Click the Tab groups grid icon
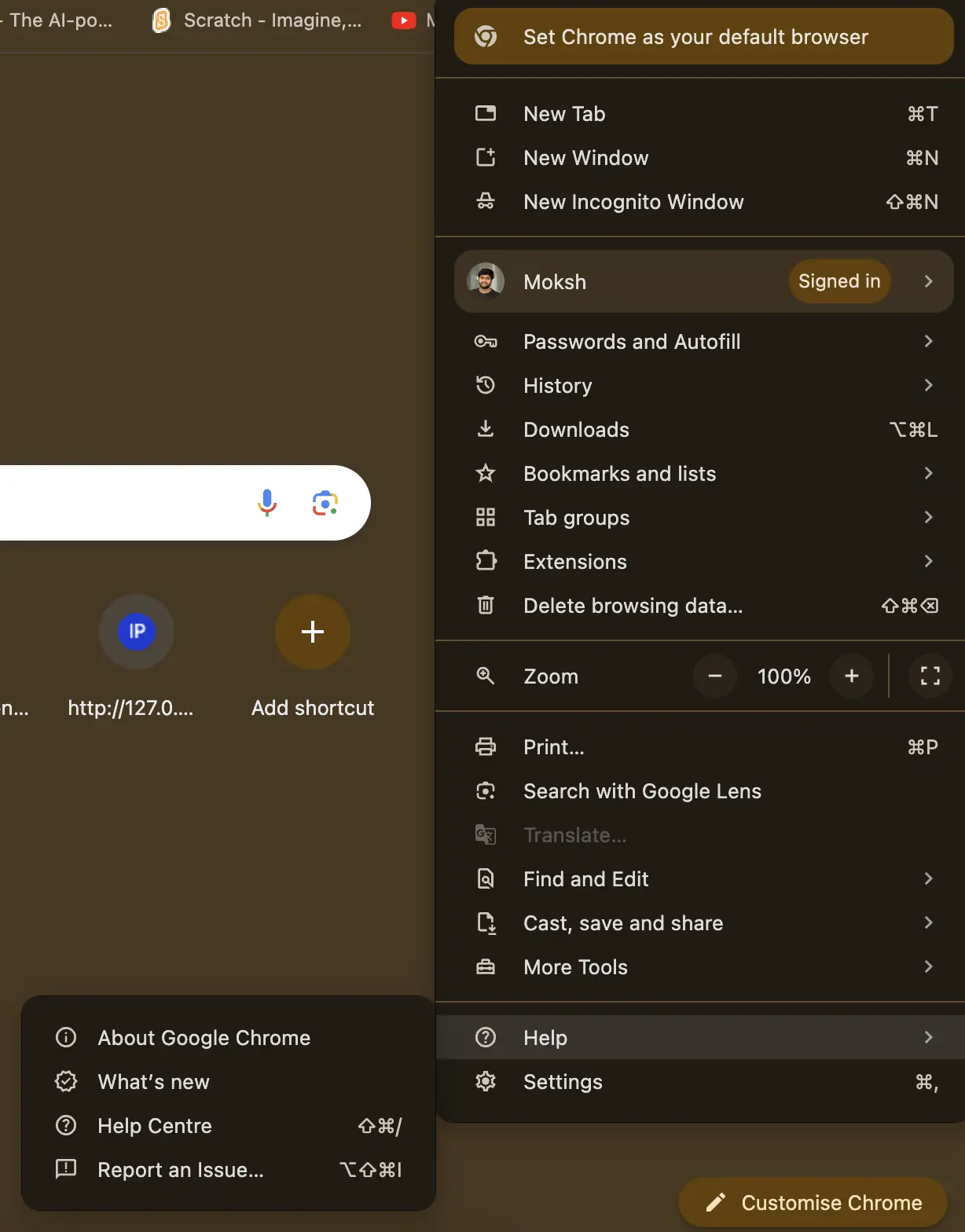965x1232 pixels. pyautogui.click(x=486, y=518)
